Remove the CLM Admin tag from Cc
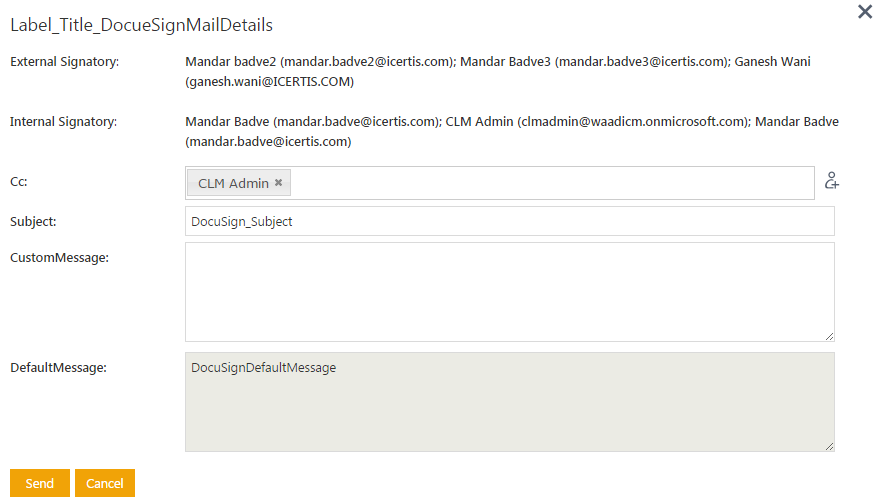874x503 pixels. pyautogui.click(x=279, y=183)
